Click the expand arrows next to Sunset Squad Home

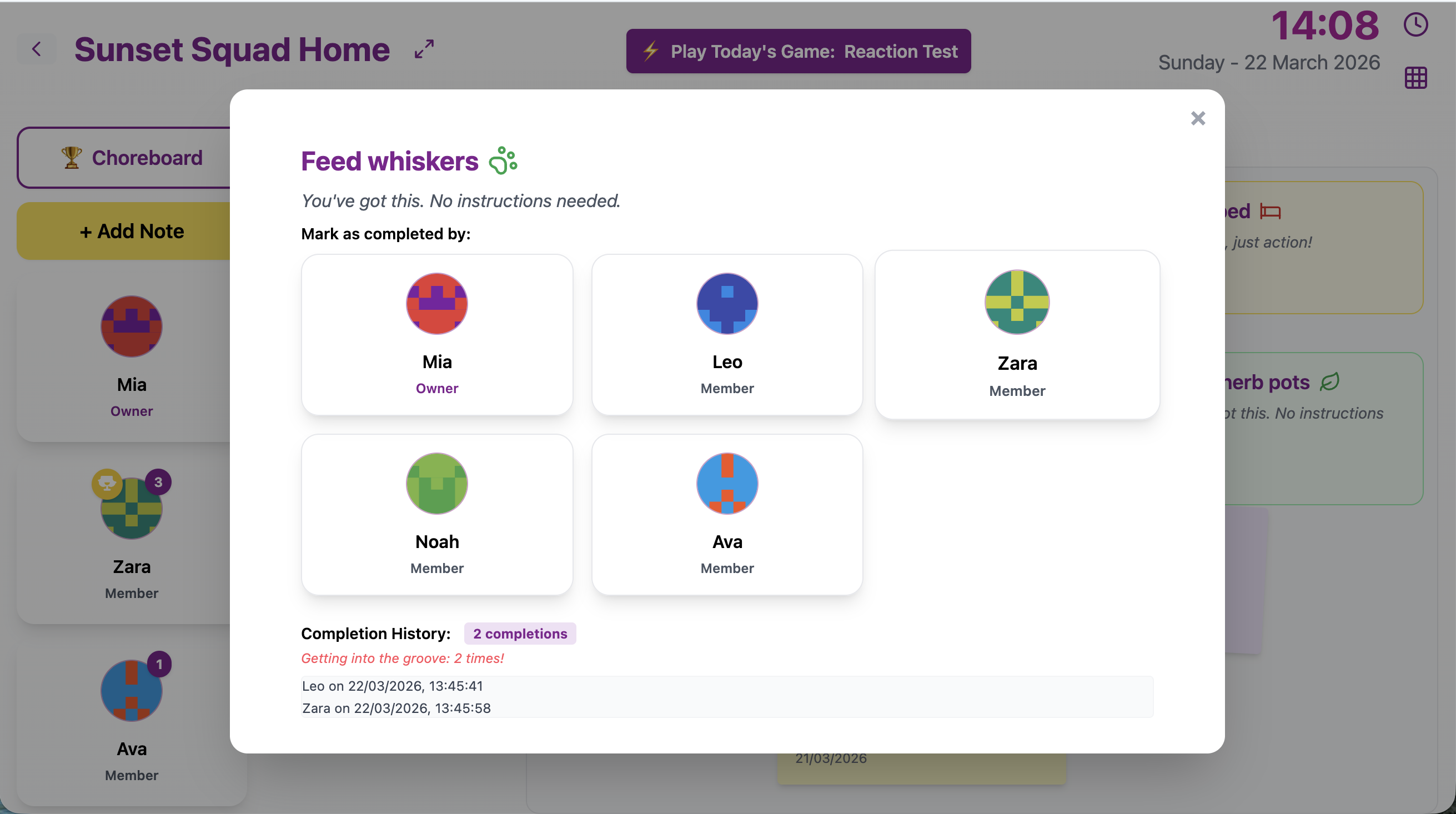coord(423,50)
